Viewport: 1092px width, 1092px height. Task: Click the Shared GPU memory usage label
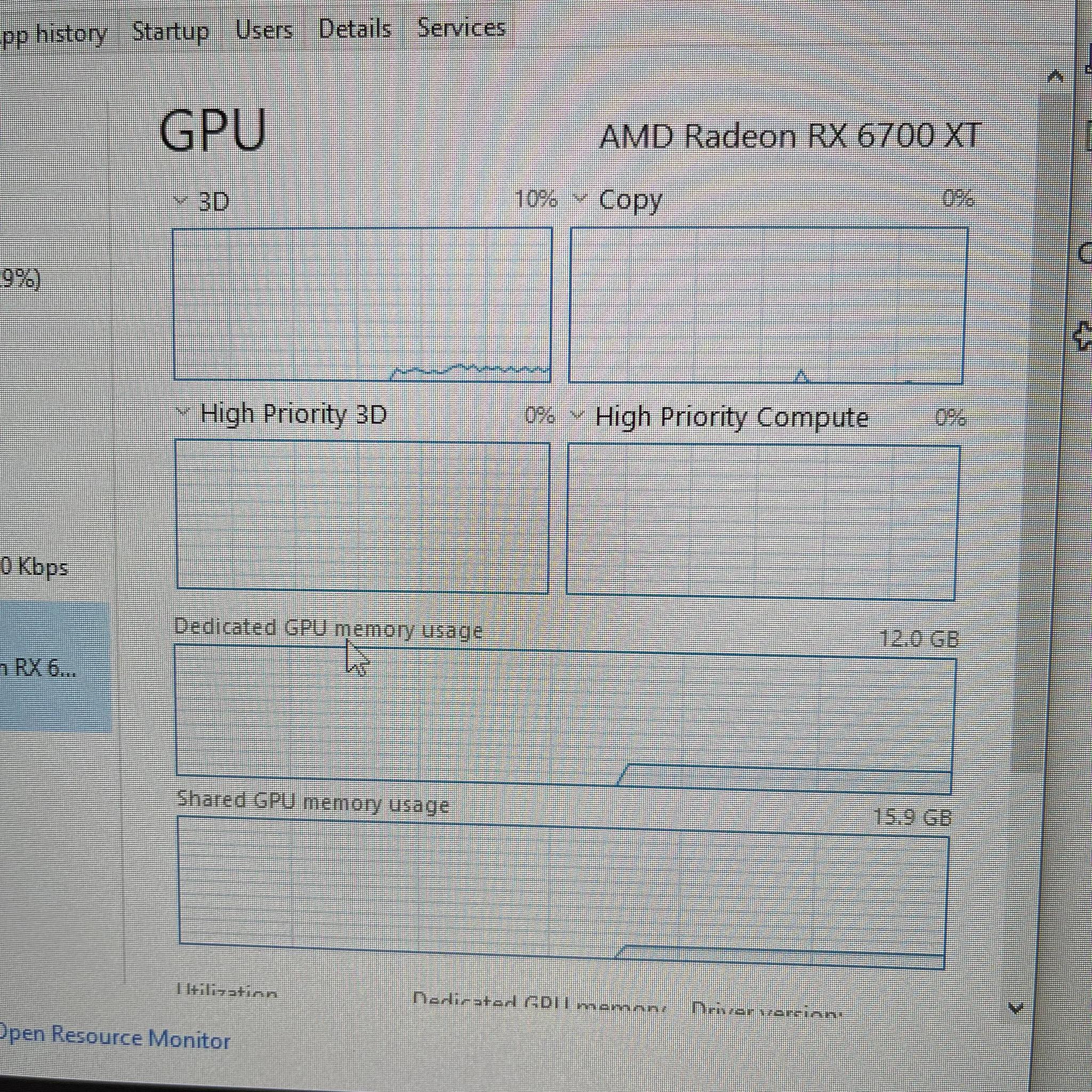[313, 802]
